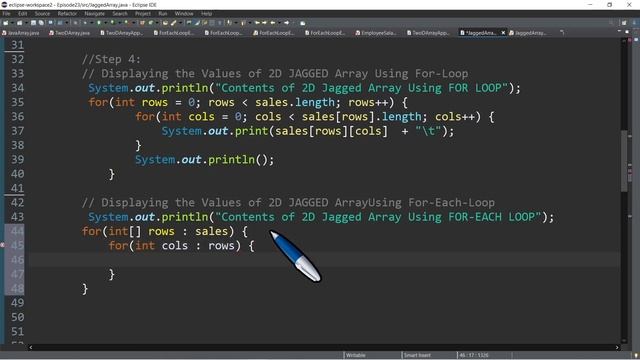Click the Quick Access search icon
The height and width of the screenshot is (360, 640).
click(611, 23)
